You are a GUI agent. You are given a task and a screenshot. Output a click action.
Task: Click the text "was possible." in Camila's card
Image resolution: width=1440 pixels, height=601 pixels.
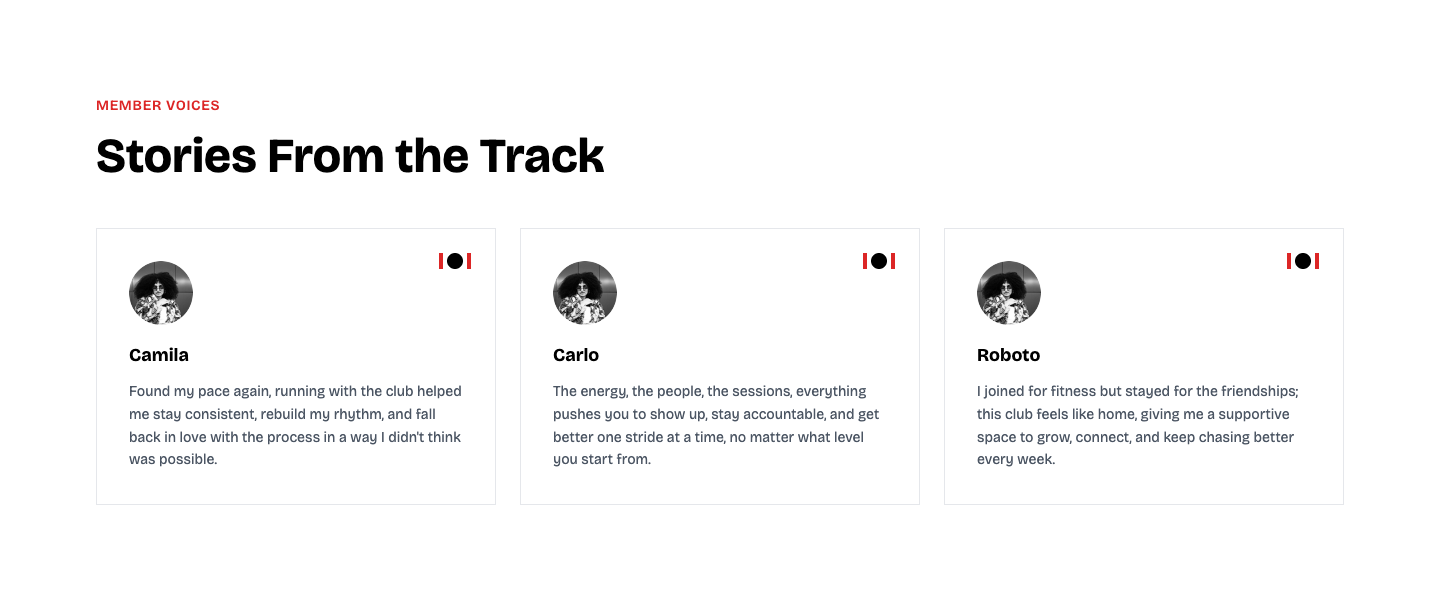173,460
